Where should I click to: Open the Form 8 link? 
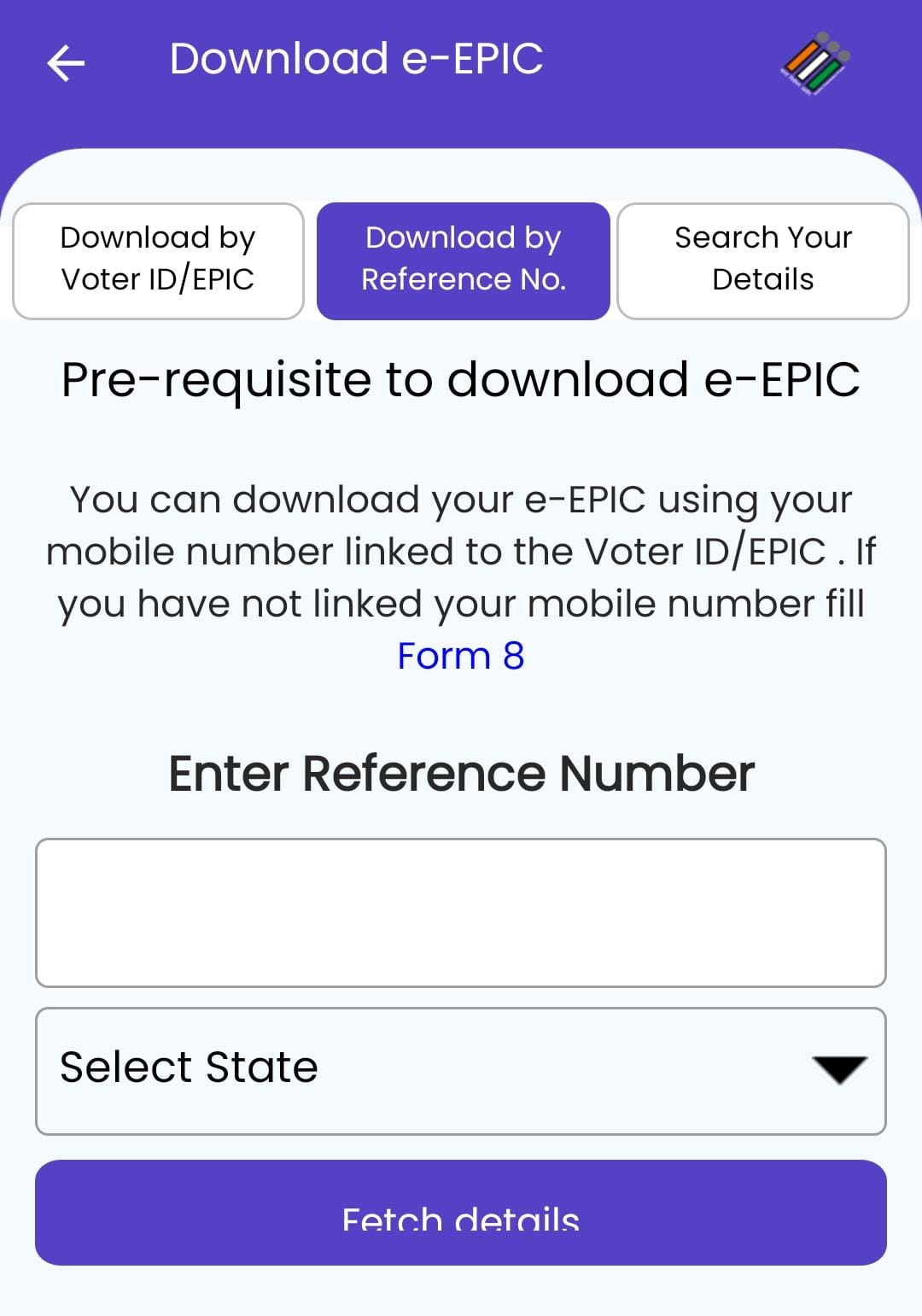(460, 656)
